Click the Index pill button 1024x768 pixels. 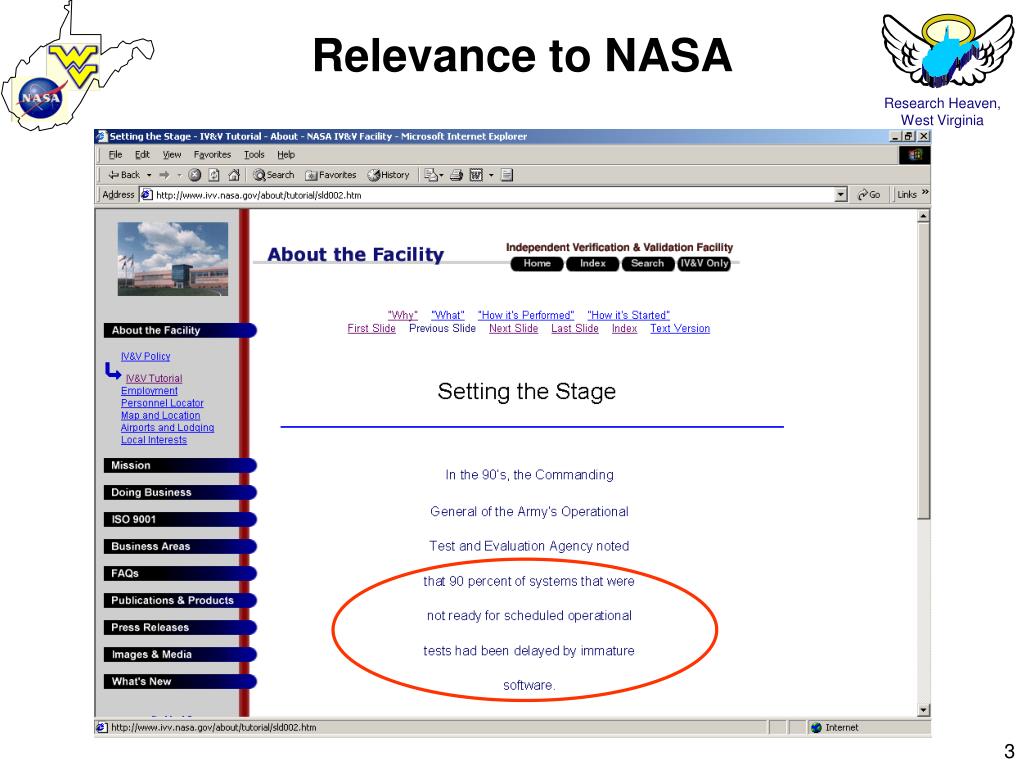pos(592,264)
